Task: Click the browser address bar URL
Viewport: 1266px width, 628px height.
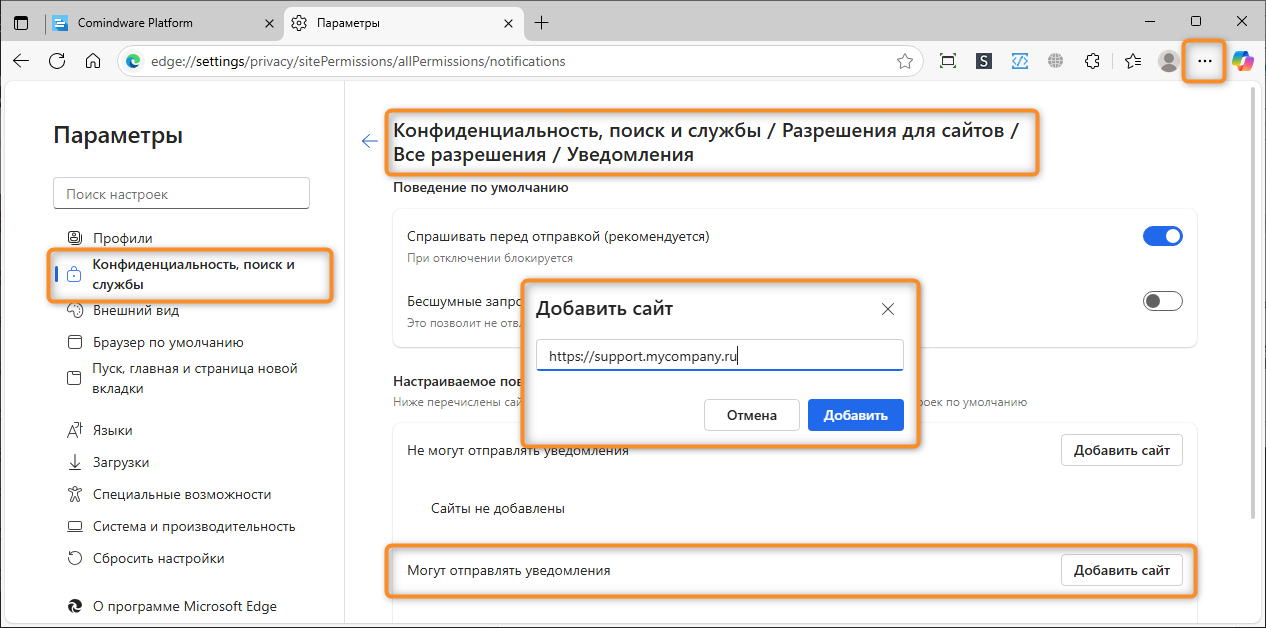Action: (x=358, y=61)
